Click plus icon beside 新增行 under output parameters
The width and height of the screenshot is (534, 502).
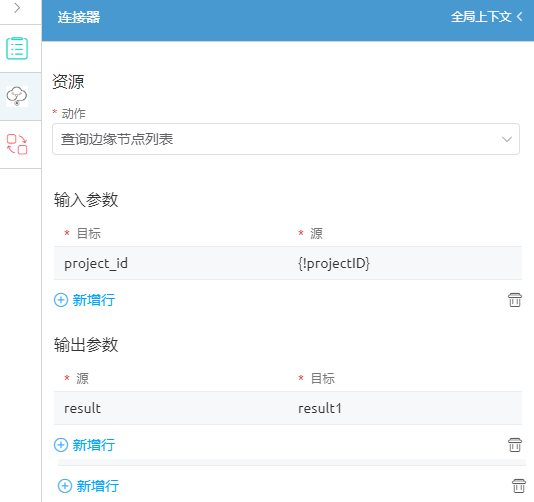point(61,445)
